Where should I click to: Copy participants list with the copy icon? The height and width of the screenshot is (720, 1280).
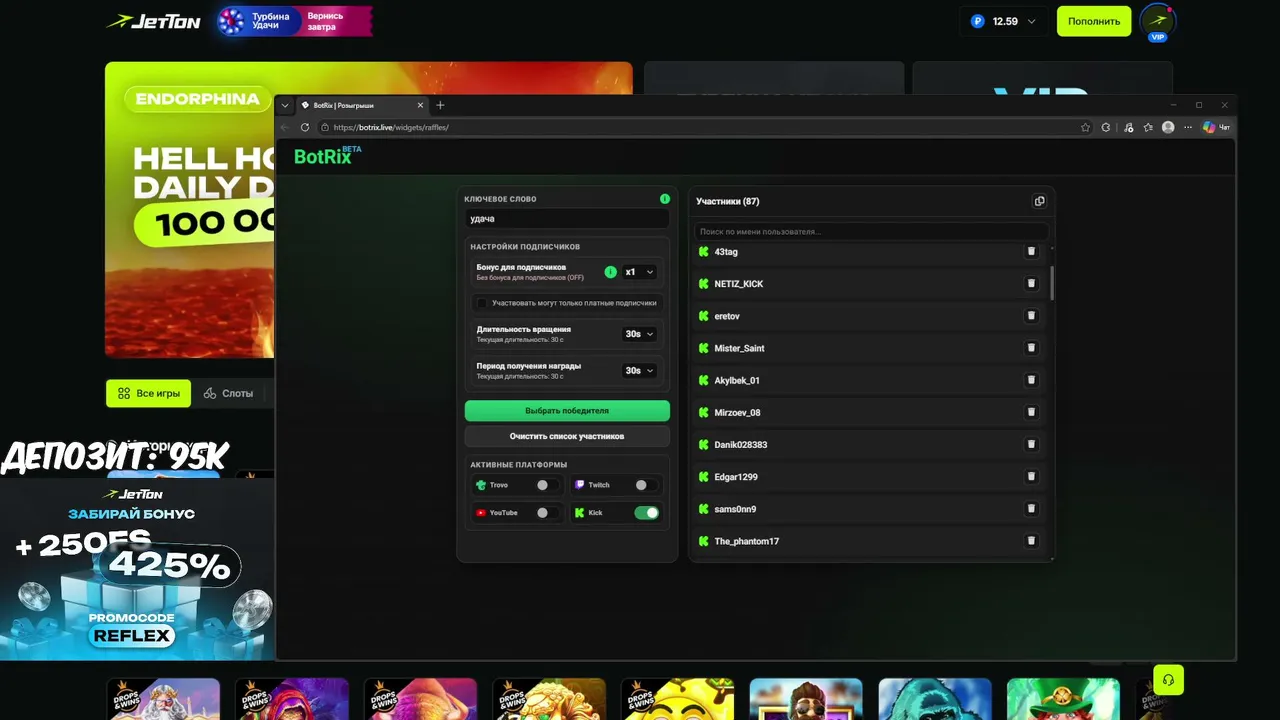coord(1039,201)
